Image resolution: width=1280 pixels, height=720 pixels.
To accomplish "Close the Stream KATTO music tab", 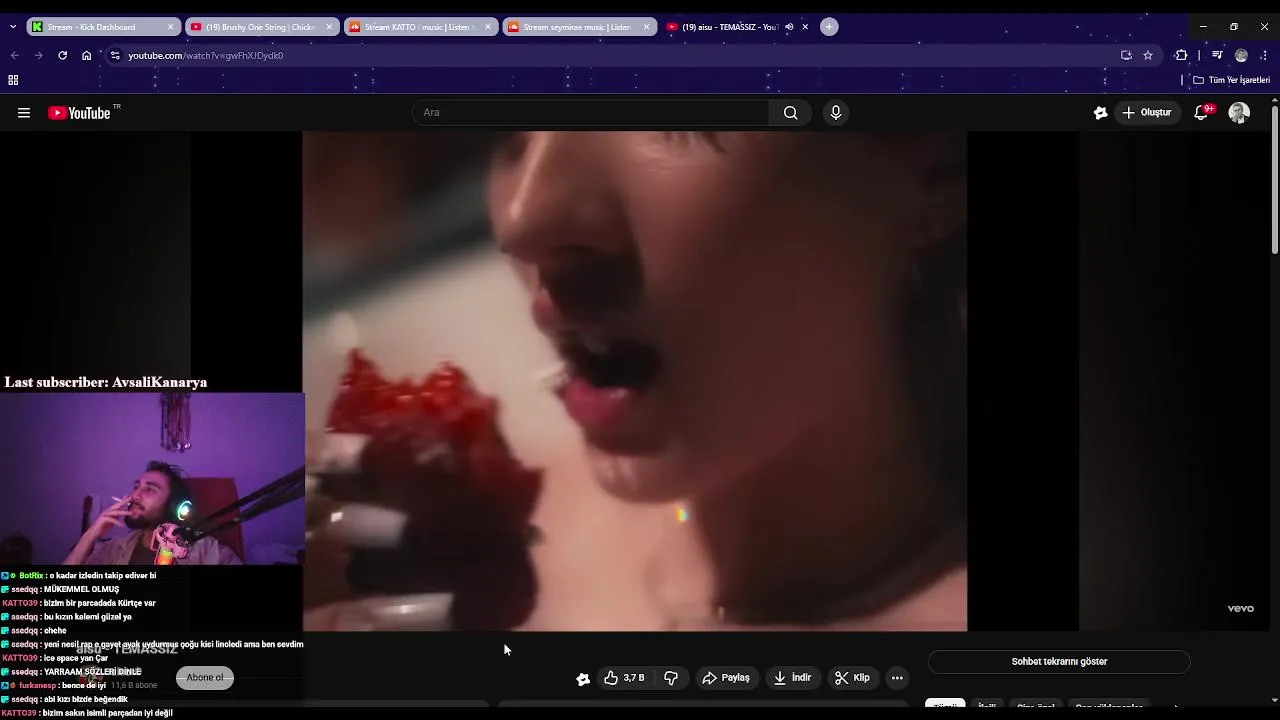I will [x=488, y=27].
